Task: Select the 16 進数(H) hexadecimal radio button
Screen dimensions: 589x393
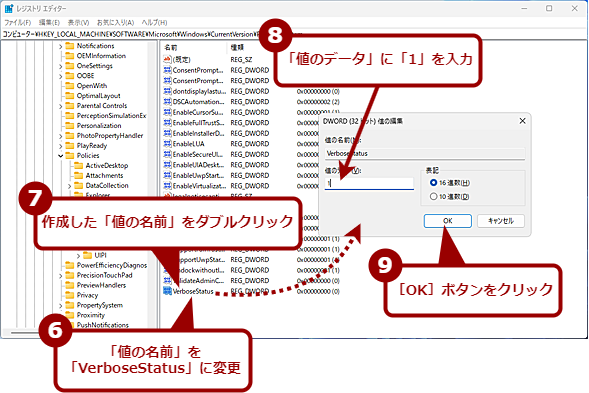Action: 433,183
